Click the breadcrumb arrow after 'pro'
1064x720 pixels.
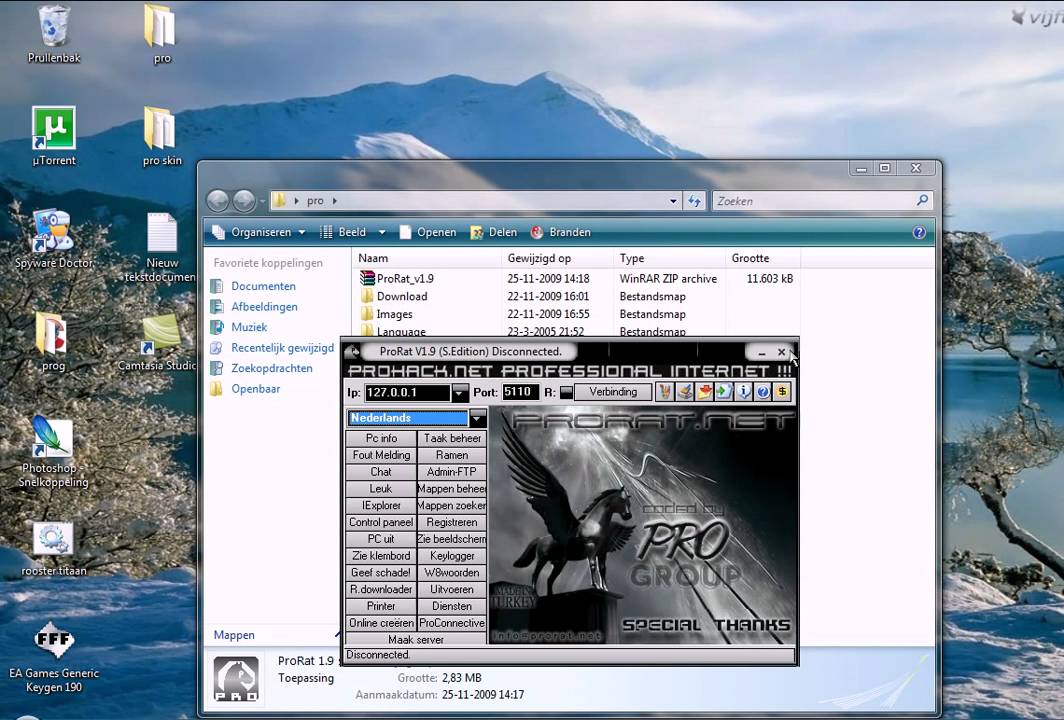(x=335, y=201)
